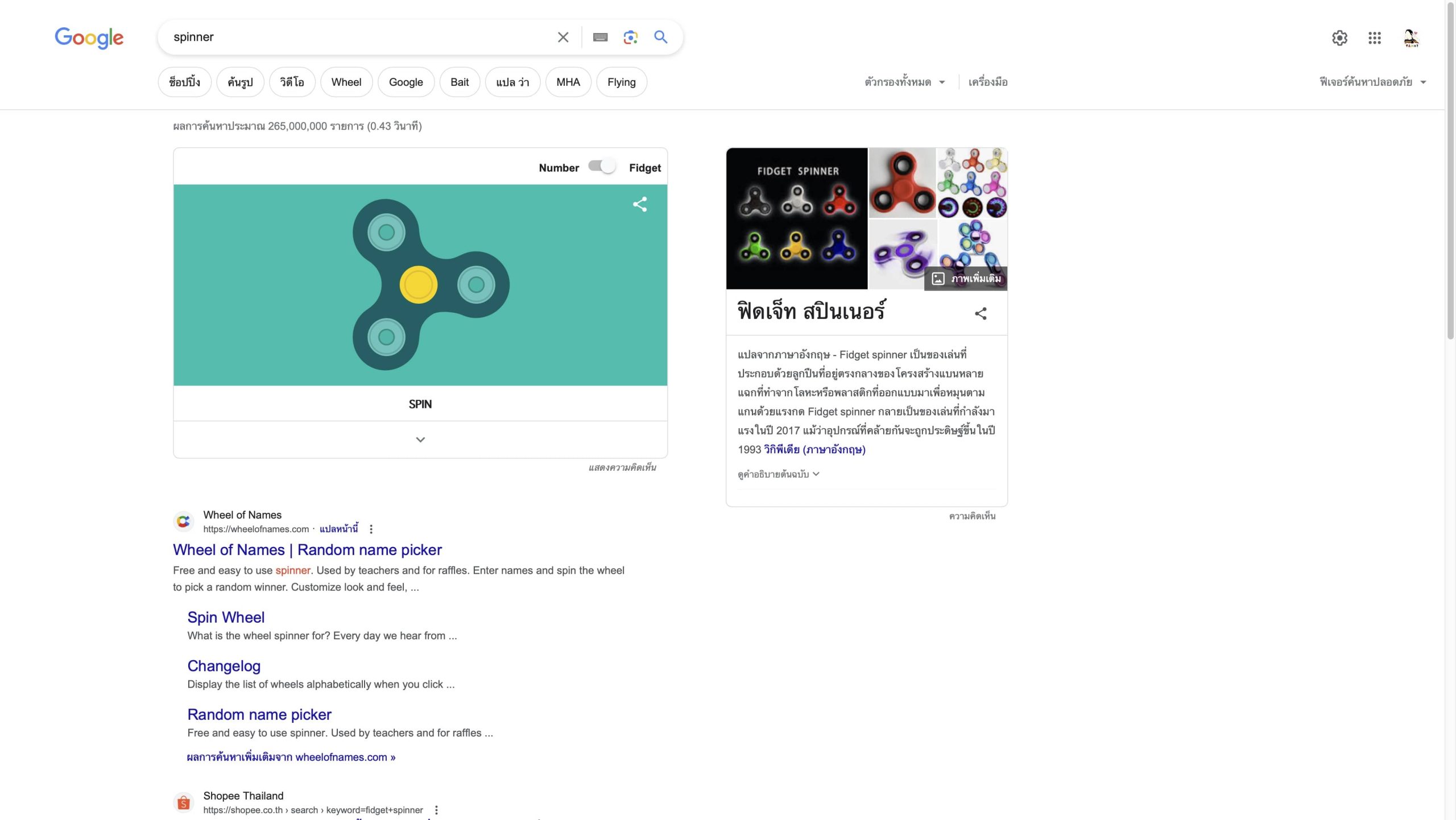The width and height of the screenshot is (1456, 820).
Task: Open the ฟีเจอร์ค้นหาปลอดภัย dropdown
Action: (1372, 82)
